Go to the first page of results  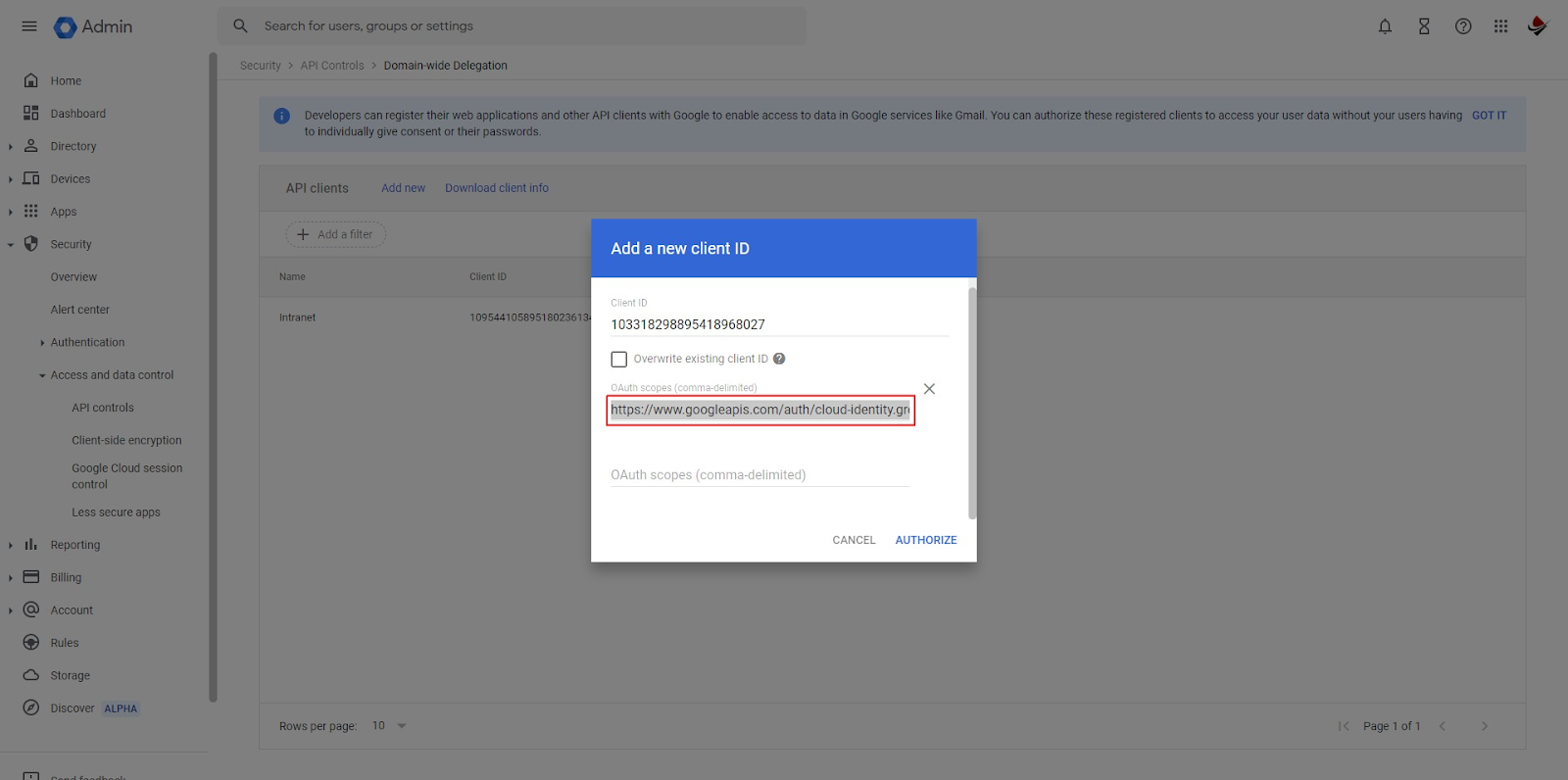pos(1344,726)
